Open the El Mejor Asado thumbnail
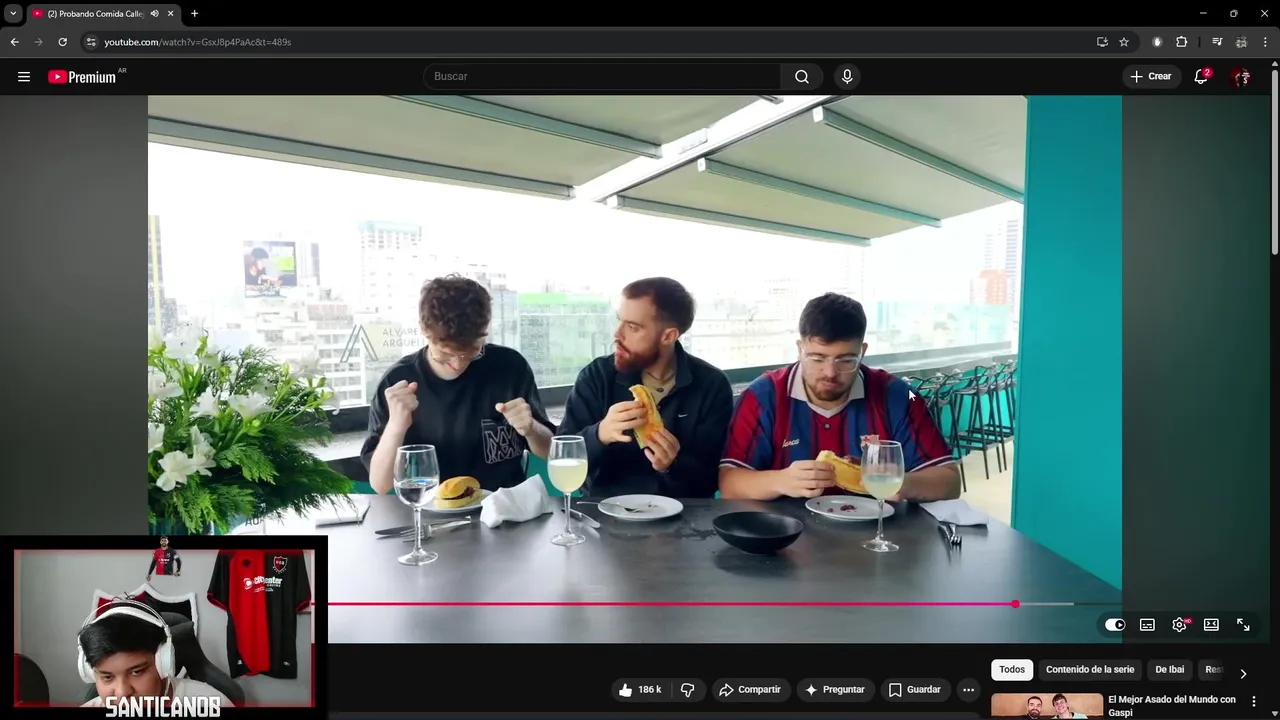The width and height of the screenshot is (1280, 720). 1047,706
